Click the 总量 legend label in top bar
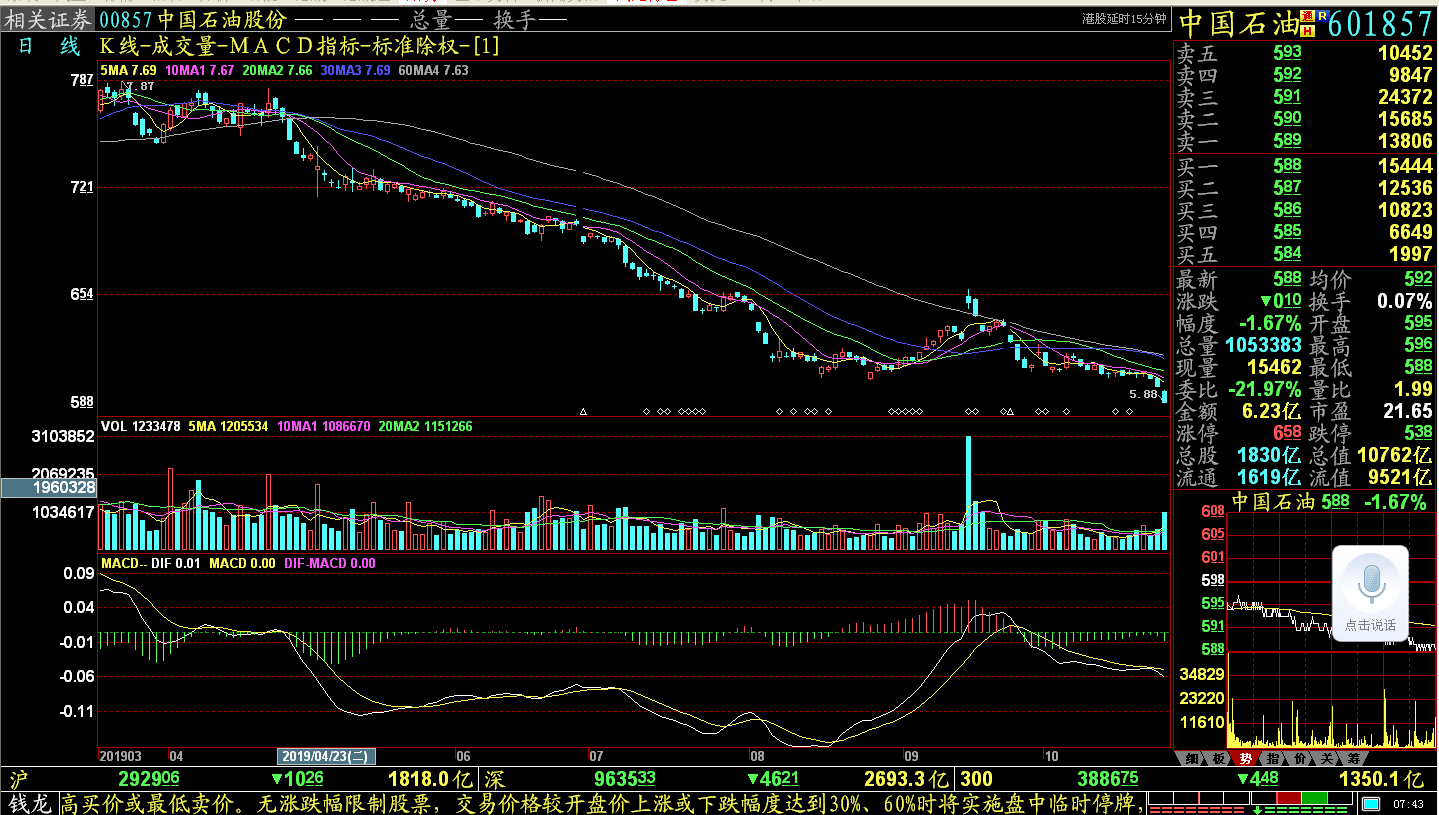Screen dimensions: 1439x815 432,20
